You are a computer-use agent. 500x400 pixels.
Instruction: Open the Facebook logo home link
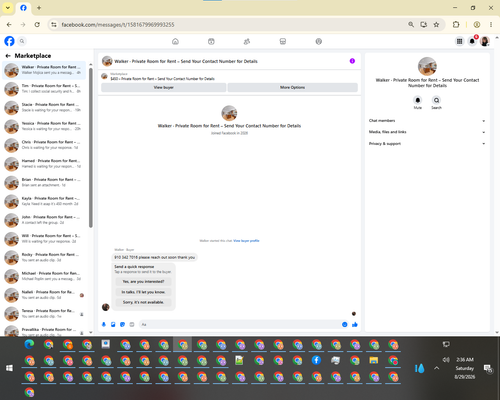pos(9,41)
